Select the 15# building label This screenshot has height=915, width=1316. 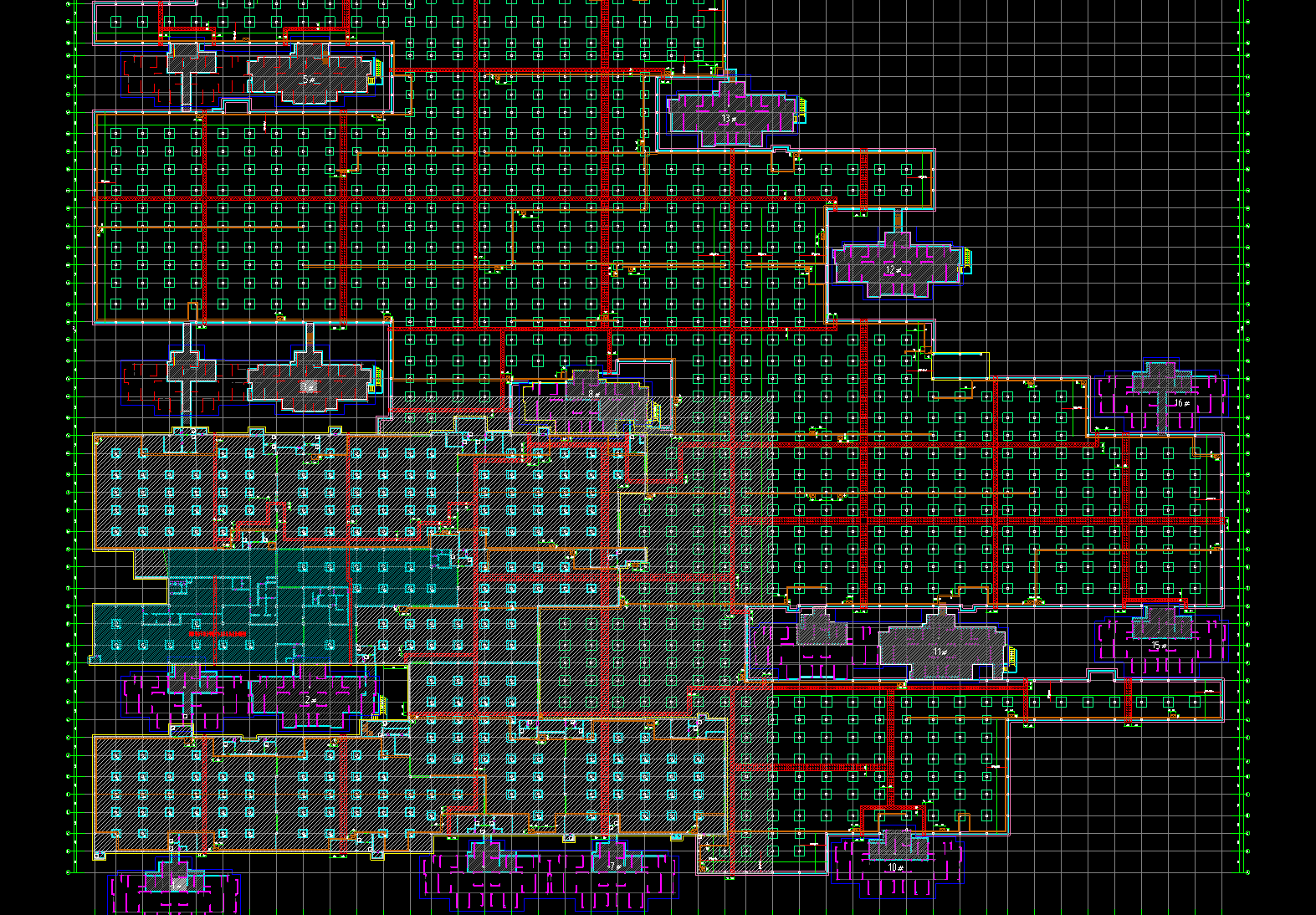pyautogui.click(x=1159, y=646)
